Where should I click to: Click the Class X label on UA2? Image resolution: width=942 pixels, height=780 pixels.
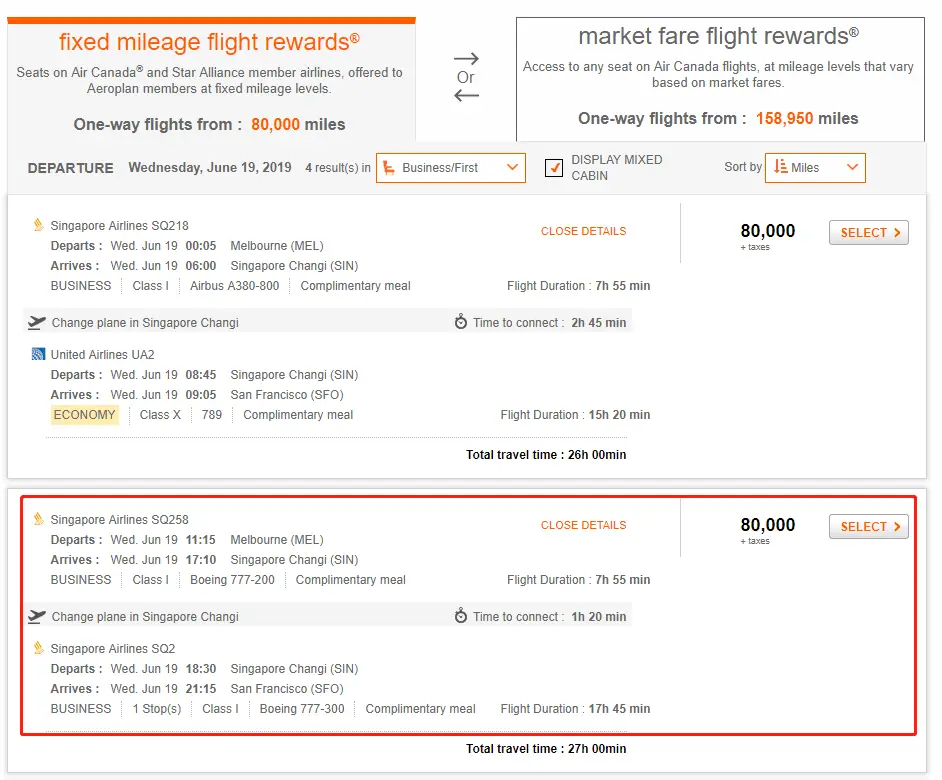click(160, 415)
